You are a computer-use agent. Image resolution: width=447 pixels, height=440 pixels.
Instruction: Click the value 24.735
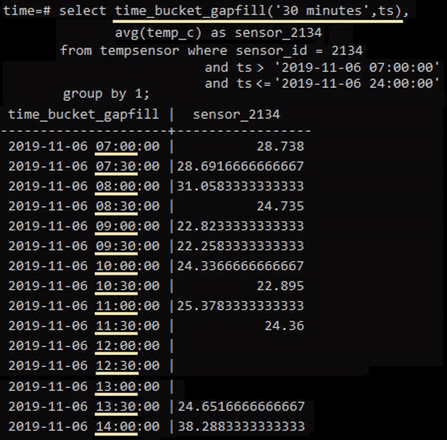(x=280, y=206)
